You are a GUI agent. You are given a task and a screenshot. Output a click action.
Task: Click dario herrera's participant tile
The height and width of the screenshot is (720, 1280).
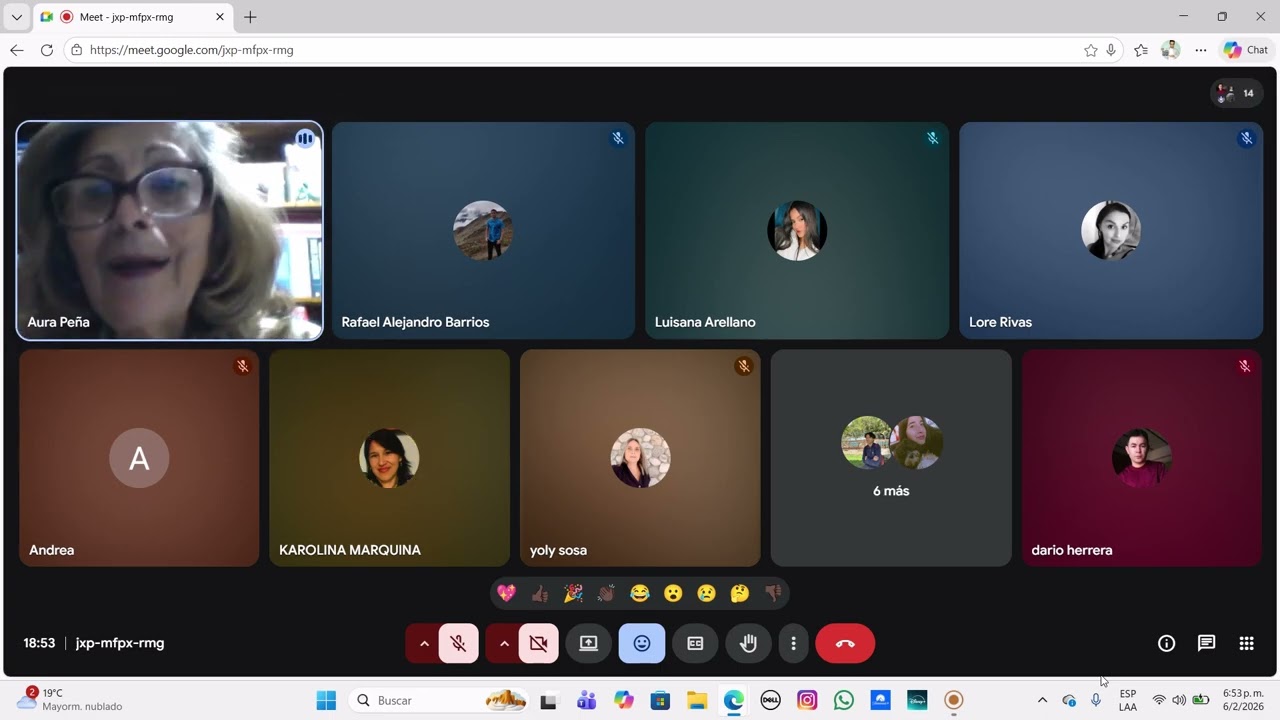(1142, 458)
